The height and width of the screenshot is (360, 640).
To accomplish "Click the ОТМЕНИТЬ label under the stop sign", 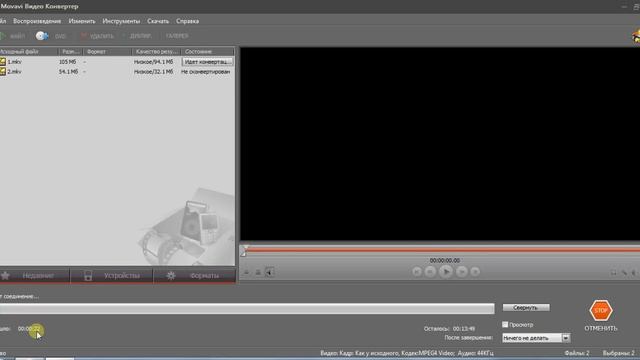I will [x=601, y=328].
